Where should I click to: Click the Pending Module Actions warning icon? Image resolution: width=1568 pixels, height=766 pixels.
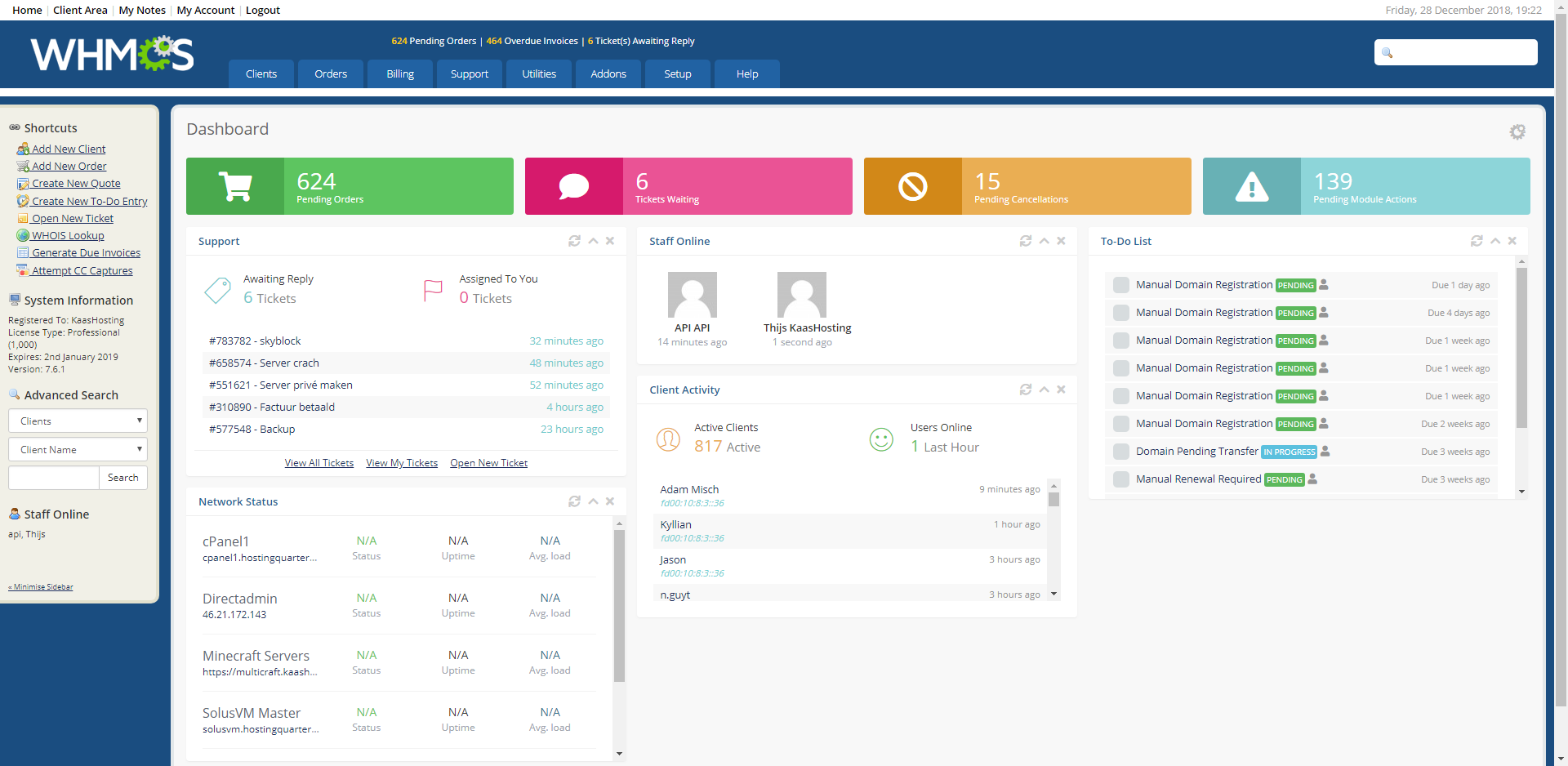click(x=1251, y=186)
